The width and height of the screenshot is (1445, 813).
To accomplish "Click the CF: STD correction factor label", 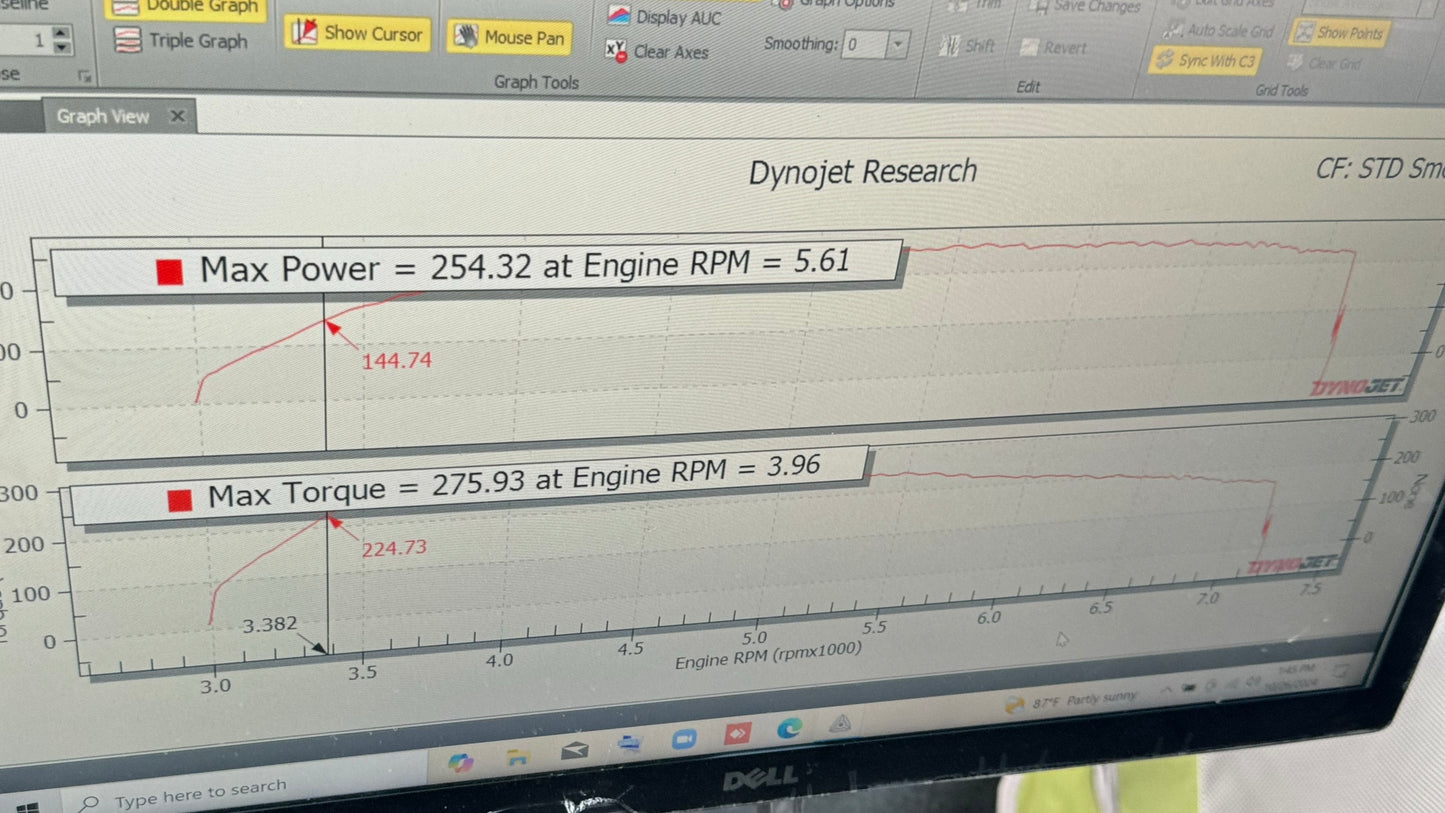I will click(1380, 169).
